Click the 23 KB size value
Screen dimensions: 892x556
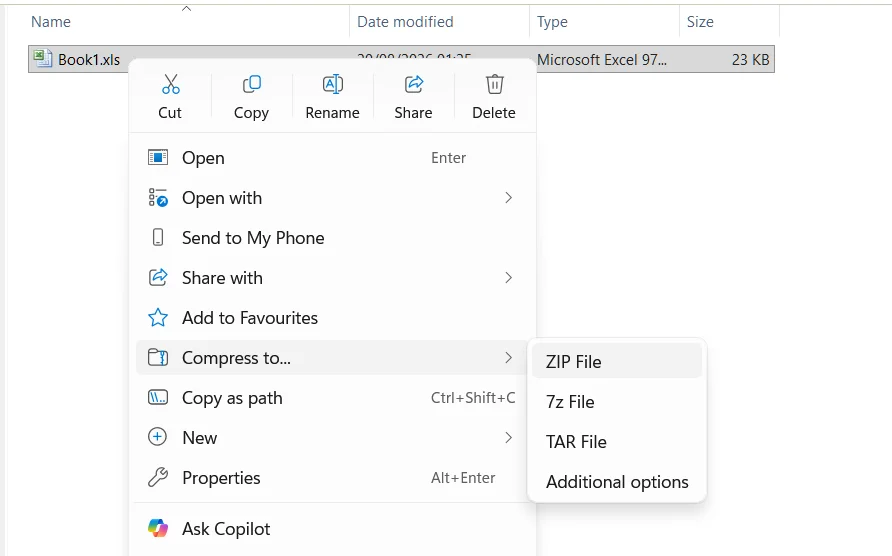pyautogui.click(x=750, y=60)
